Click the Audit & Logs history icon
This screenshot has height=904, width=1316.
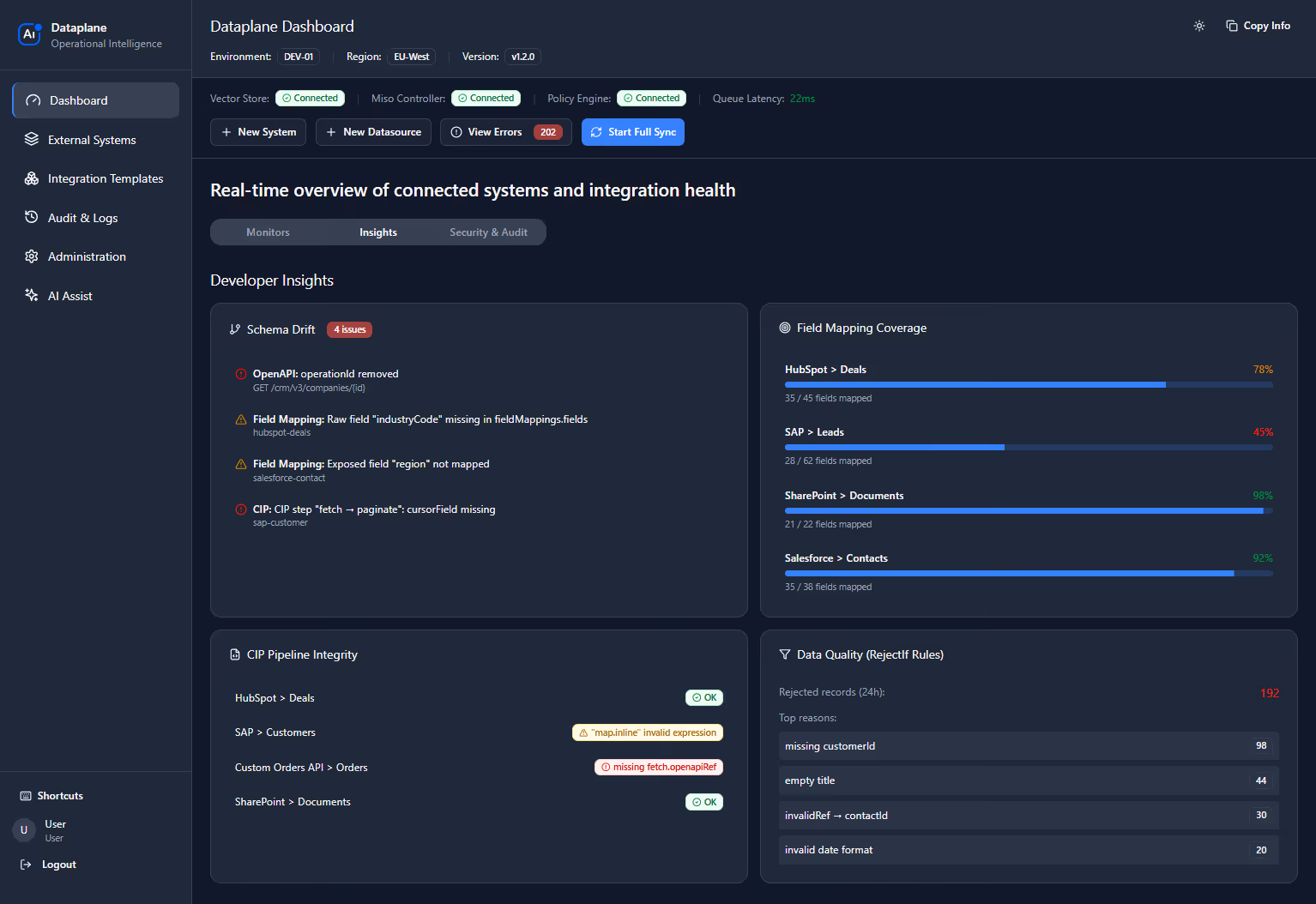click(32, 217)
